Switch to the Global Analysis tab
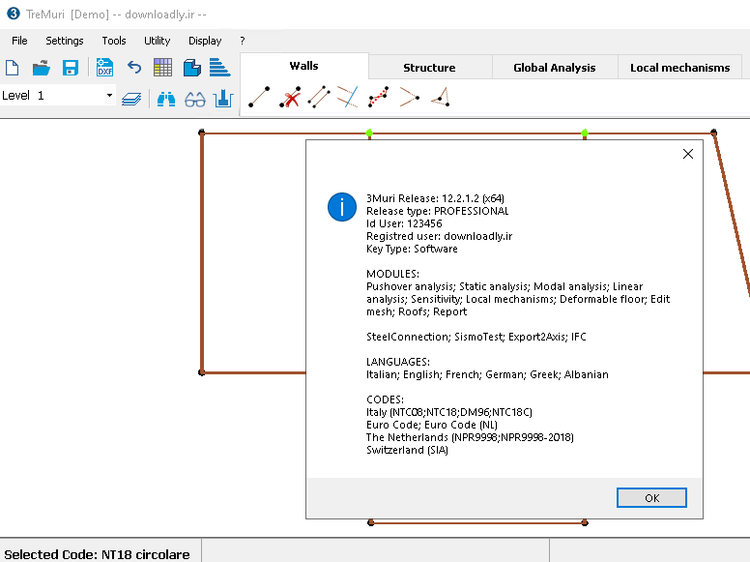The width and height of the screenshot is (750, 562). click(555, 67)
